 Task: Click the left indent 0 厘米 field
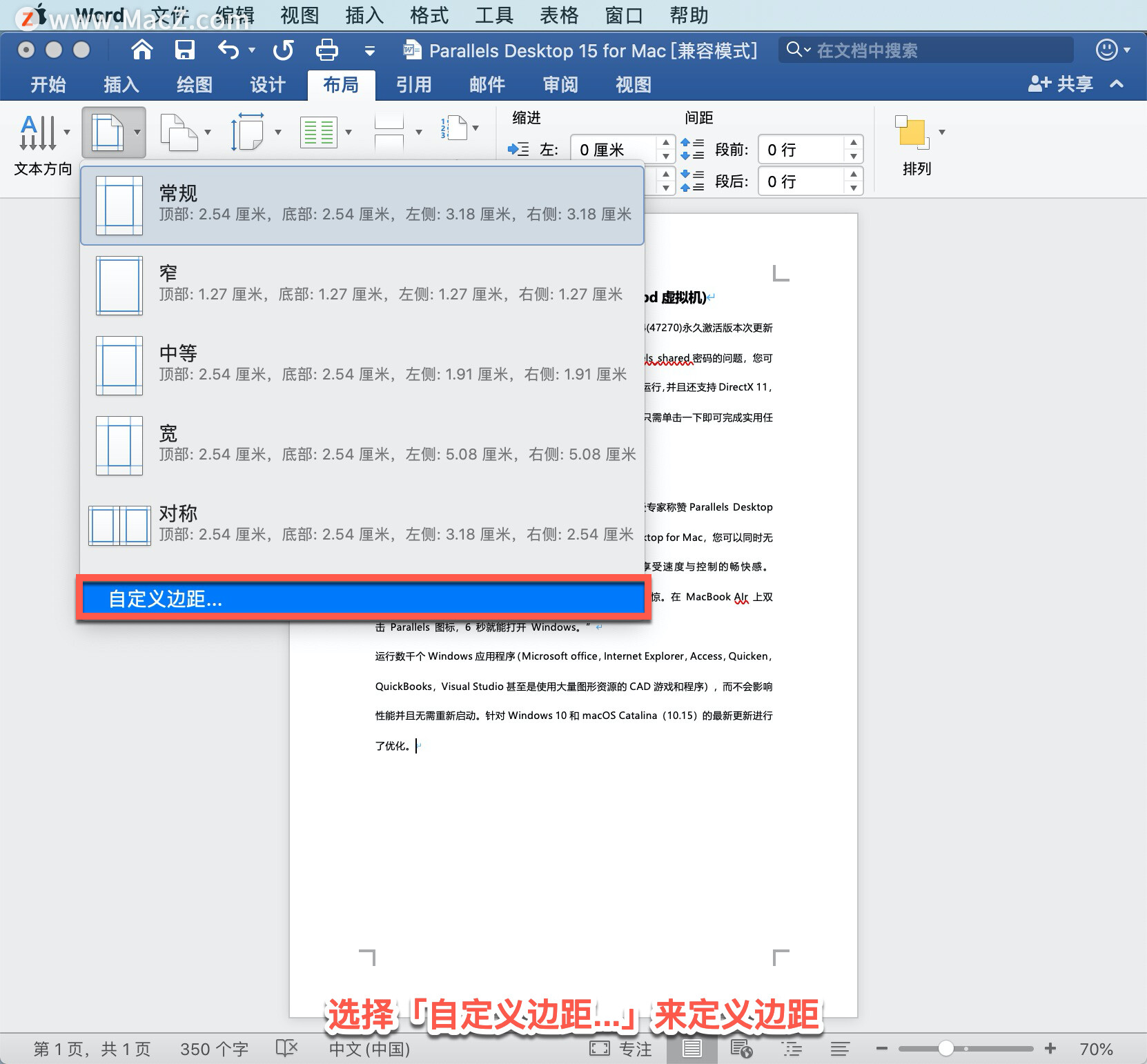tap(614, 150)
